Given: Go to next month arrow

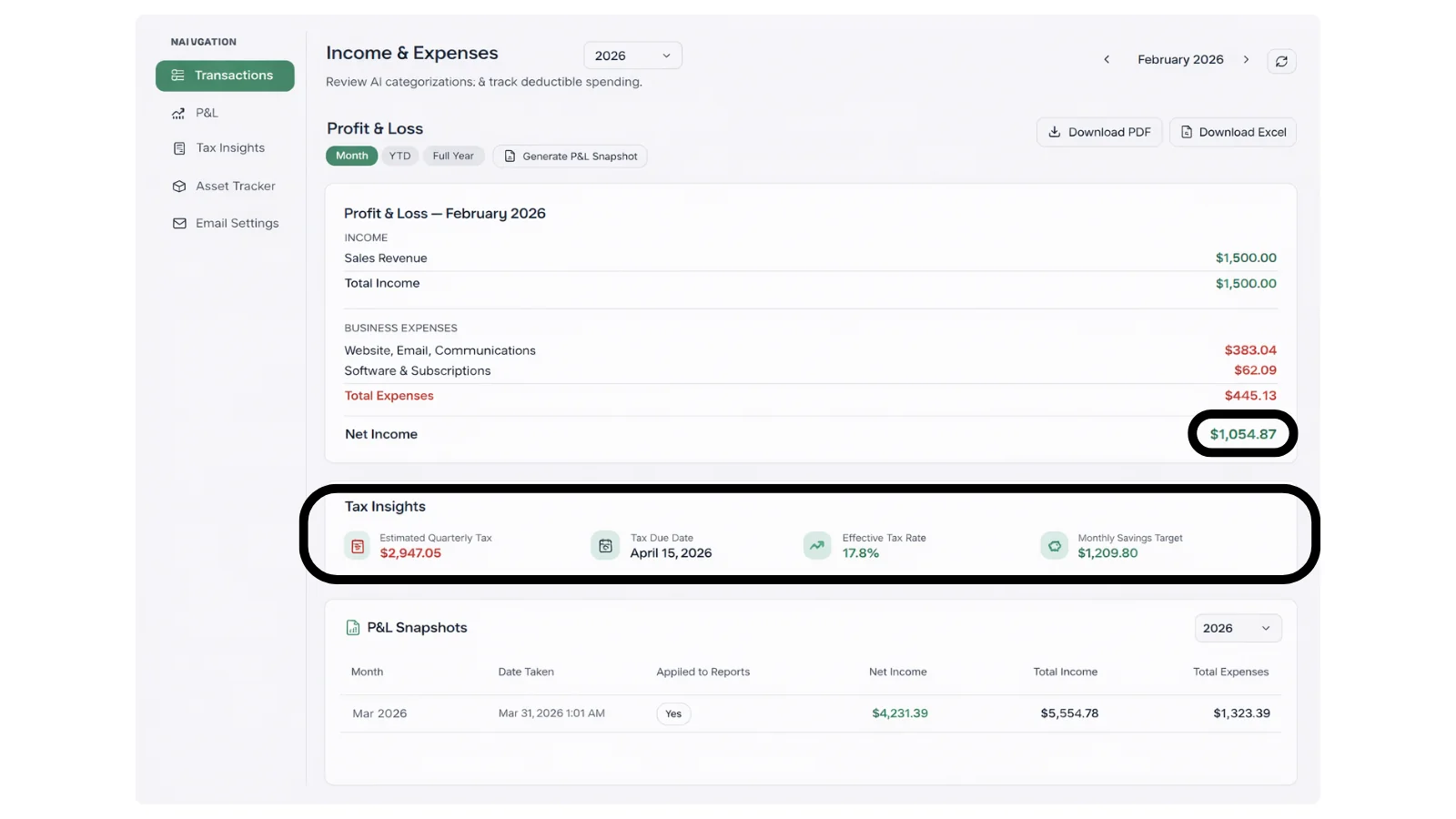Looking at the screenshot, I should point(1246,59).
